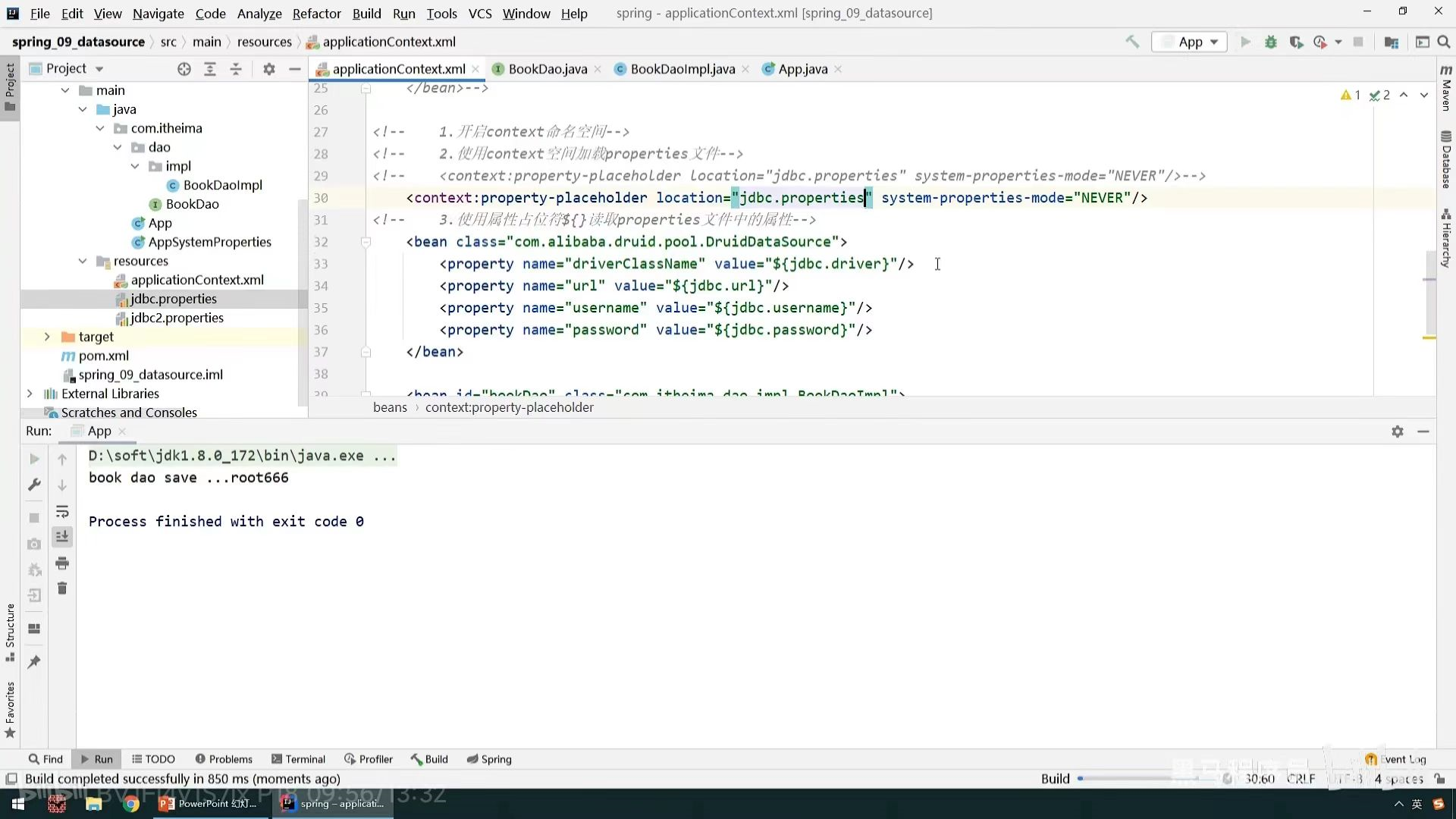Open the Problems tool window

pos(224,759)
